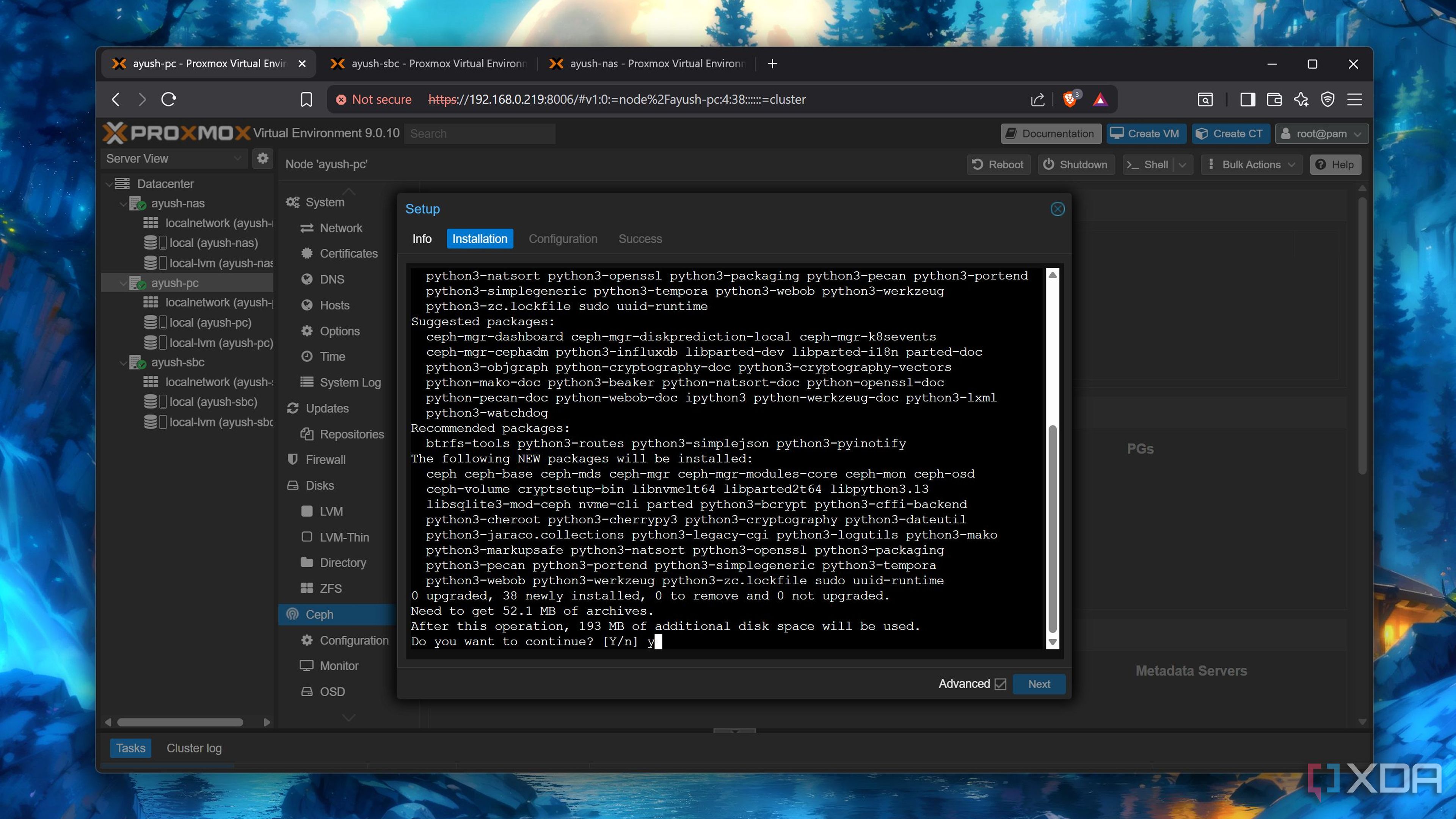This screenshot has height=819, width=1456.
Task: Switch to the Info tab in Setup
Action: click(x=422, y=238)
